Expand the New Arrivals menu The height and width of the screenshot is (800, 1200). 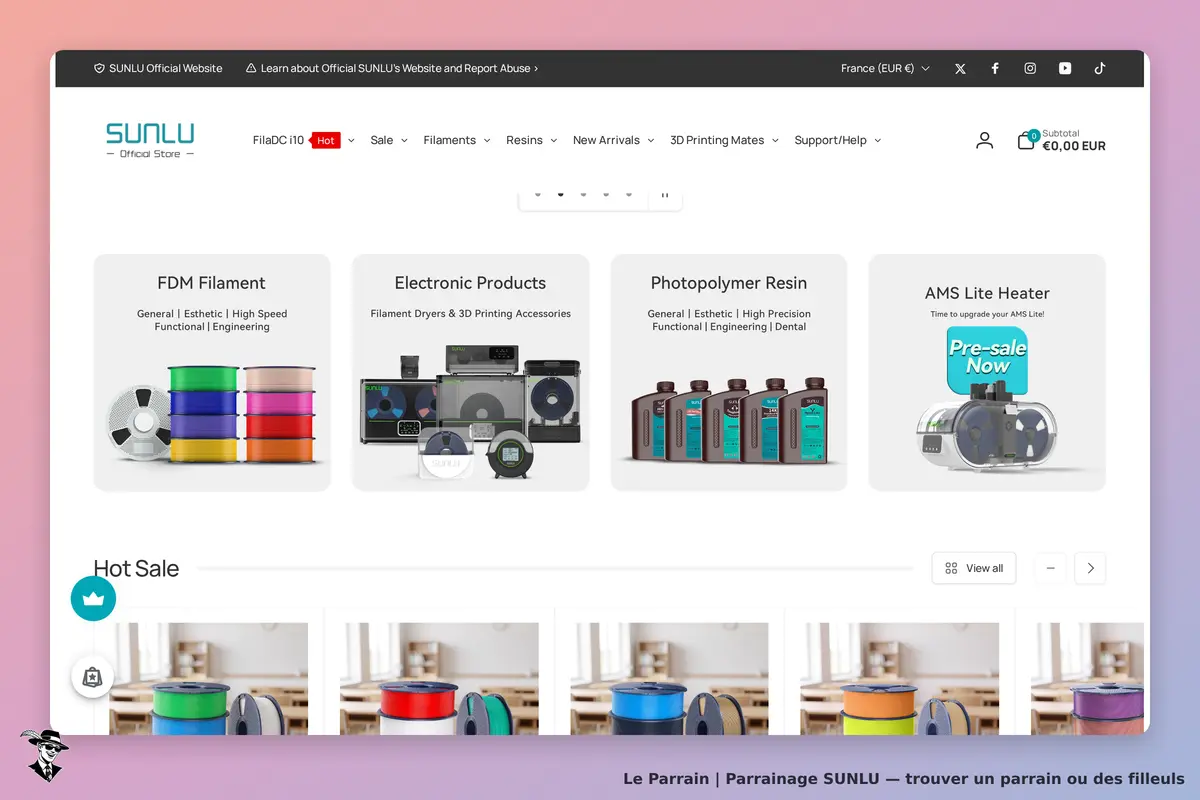tap(613, 141)
